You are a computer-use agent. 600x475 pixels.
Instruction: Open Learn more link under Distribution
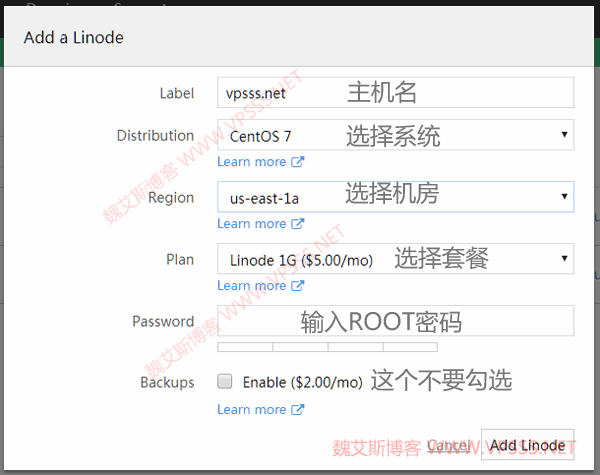coord(252,162)
